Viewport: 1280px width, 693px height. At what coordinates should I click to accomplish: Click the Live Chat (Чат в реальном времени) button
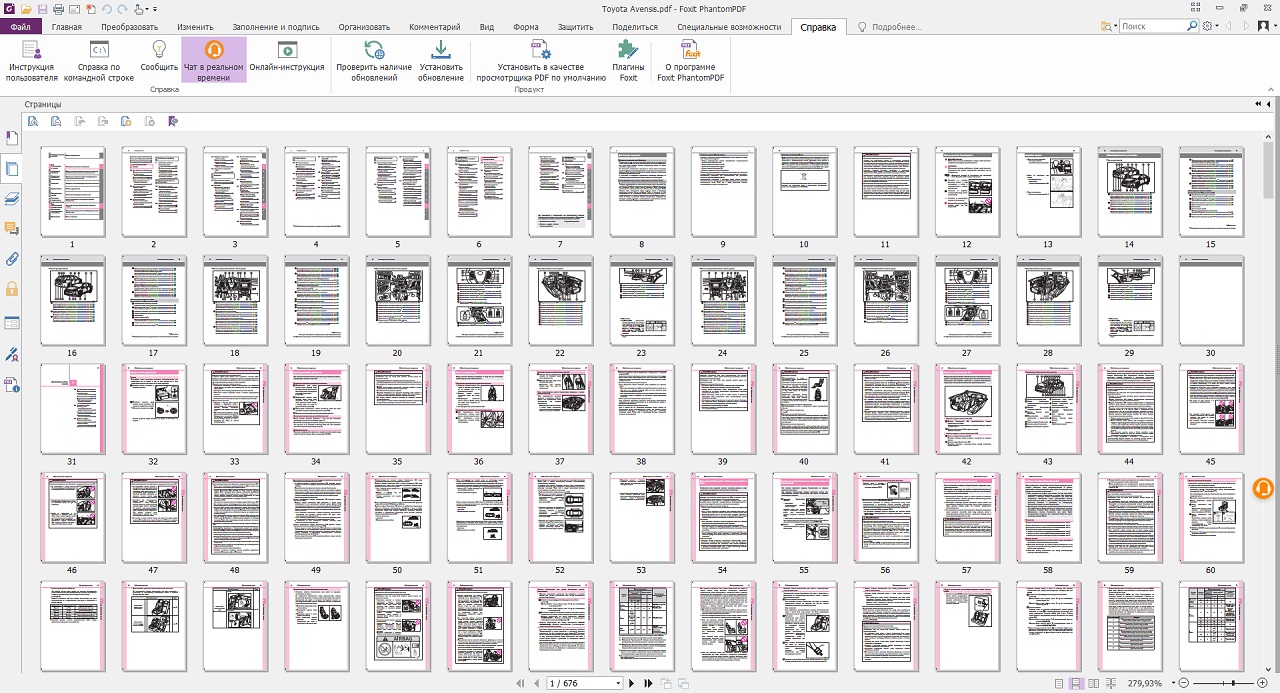213,60
